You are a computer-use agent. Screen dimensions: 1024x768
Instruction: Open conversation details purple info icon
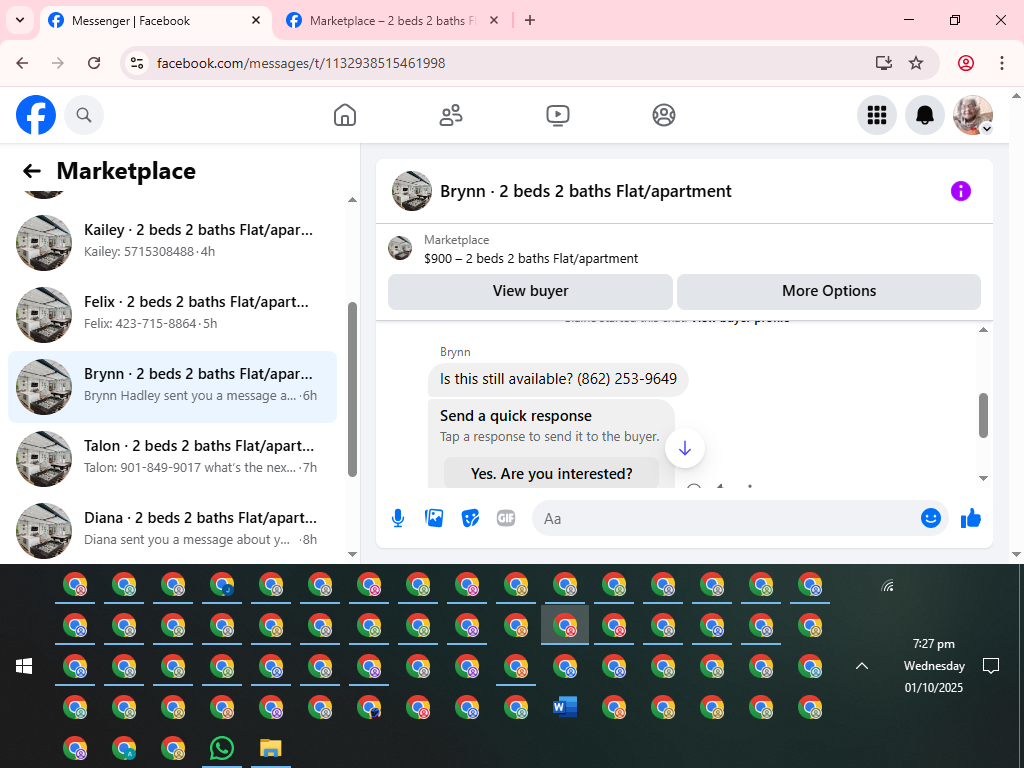point(961,191)
